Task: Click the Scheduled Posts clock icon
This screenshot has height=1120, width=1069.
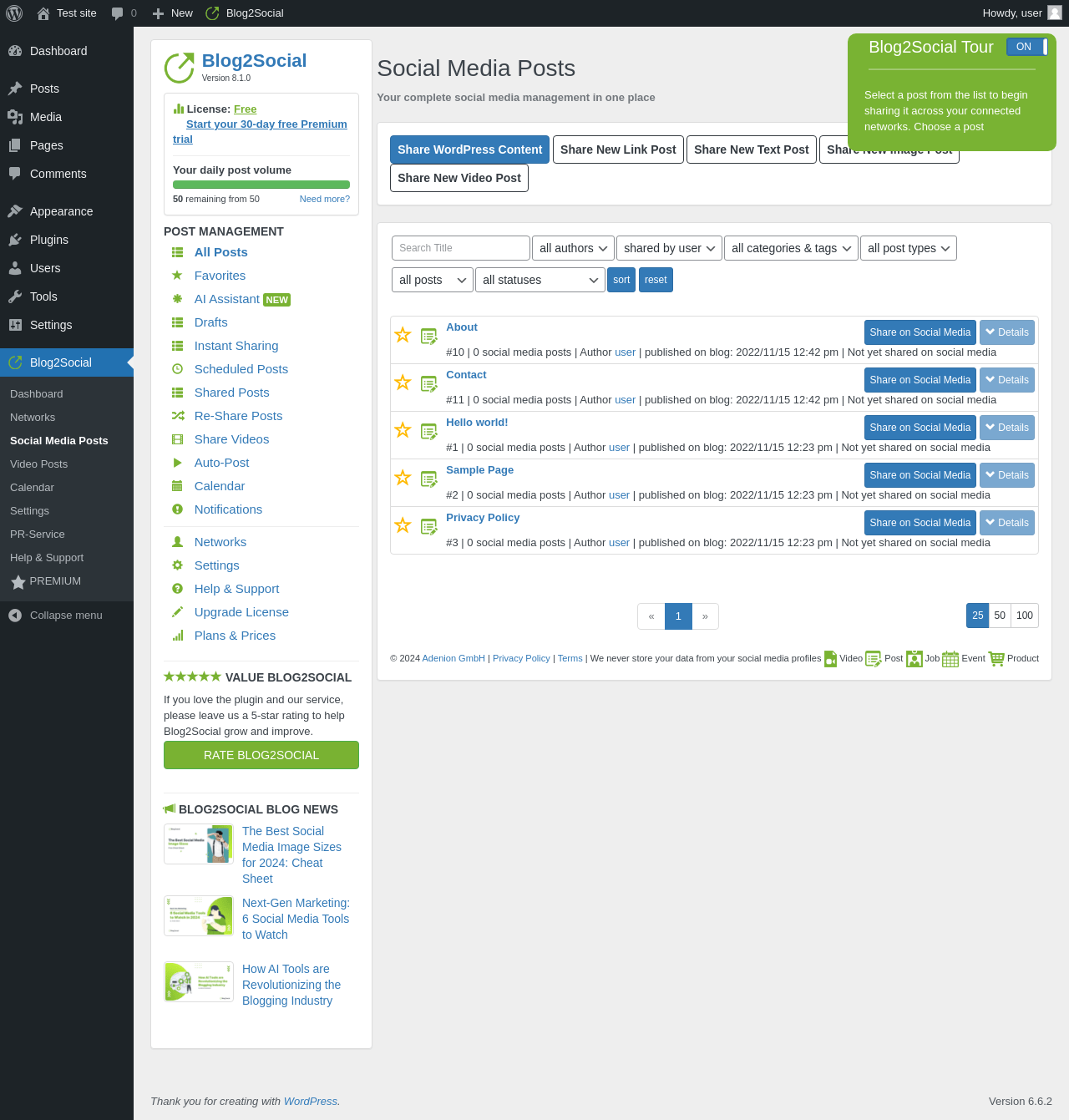Action: [177, 369]
